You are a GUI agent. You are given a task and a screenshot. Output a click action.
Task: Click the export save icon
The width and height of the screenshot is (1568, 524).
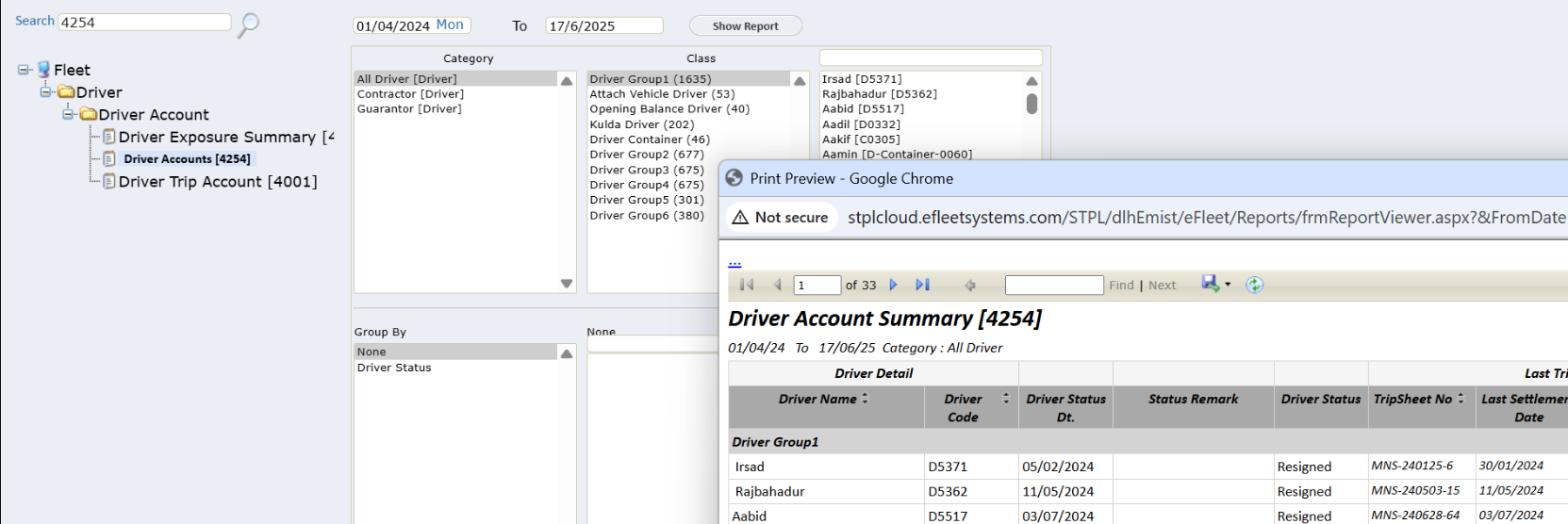(1210, 284)
